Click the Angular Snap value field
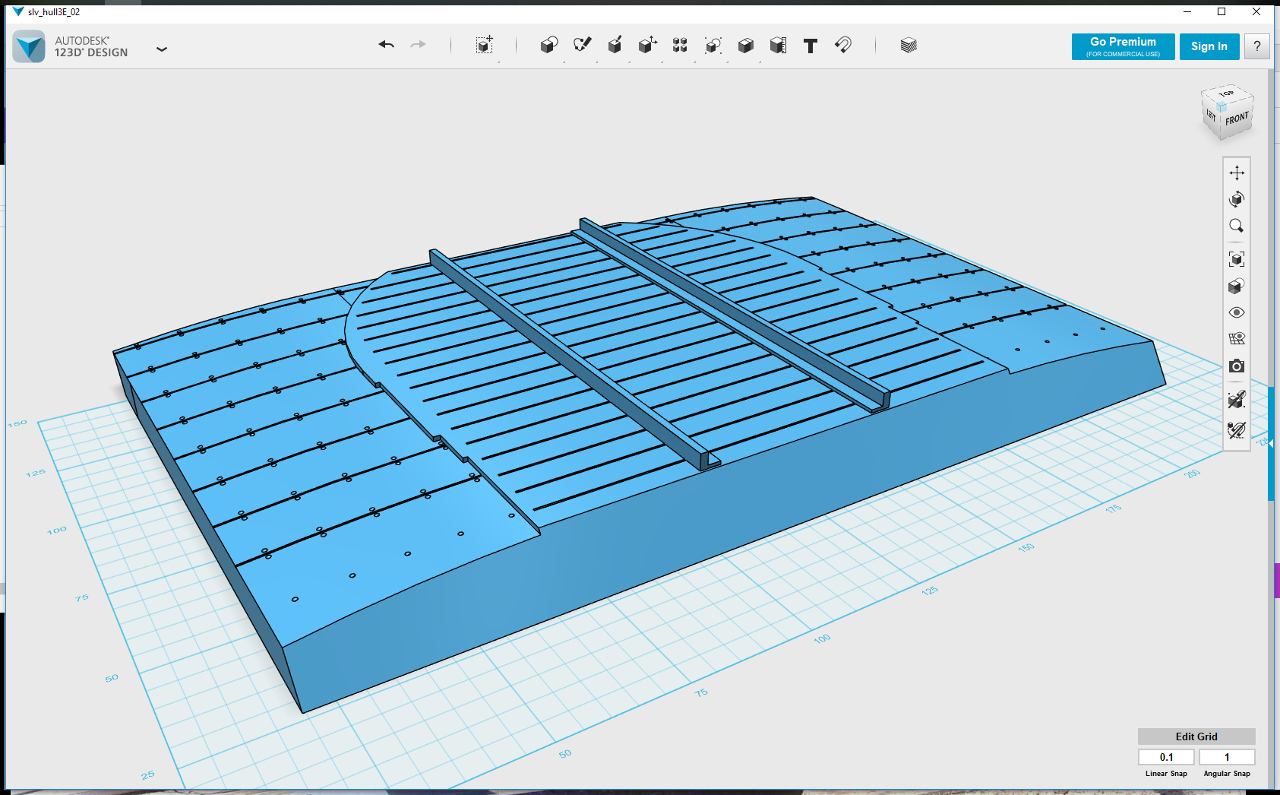This screenshot has height=795, width=1280. 1227,757
